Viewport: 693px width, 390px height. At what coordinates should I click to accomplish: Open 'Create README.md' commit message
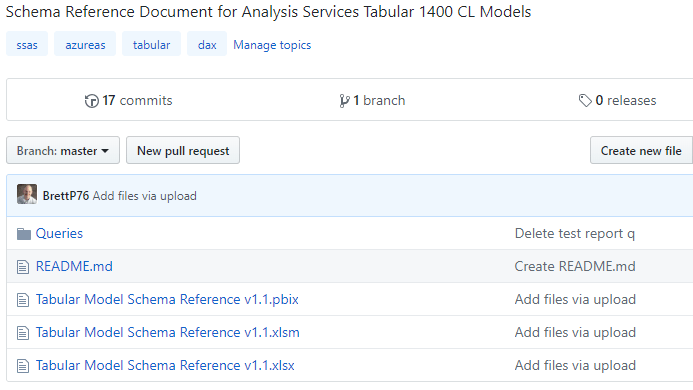click(x=575, y=267)
